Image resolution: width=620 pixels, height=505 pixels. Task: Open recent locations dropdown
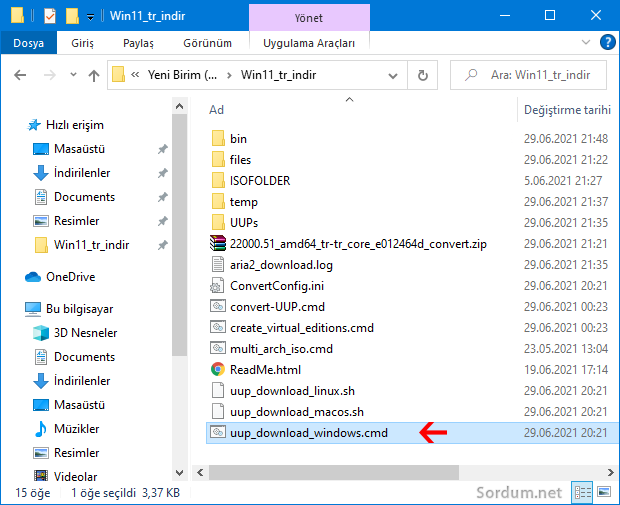click(73, 74)
